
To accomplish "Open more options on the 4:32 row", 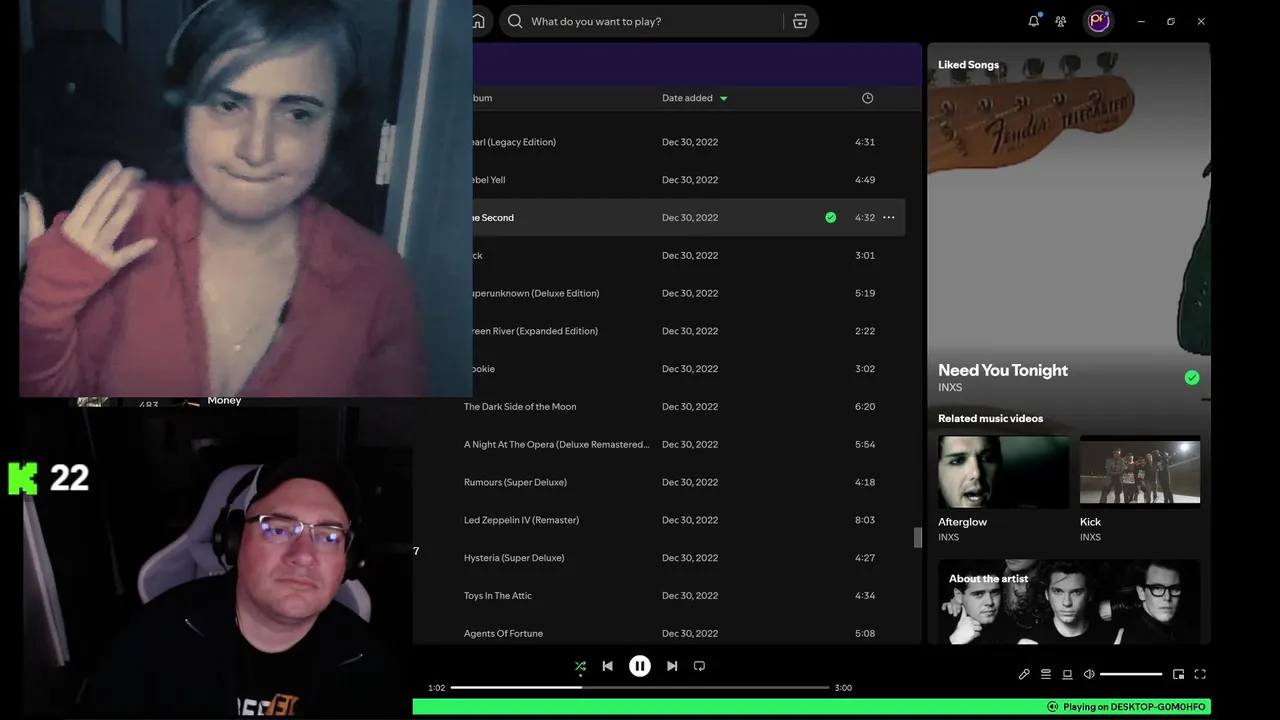I will 888,217.
